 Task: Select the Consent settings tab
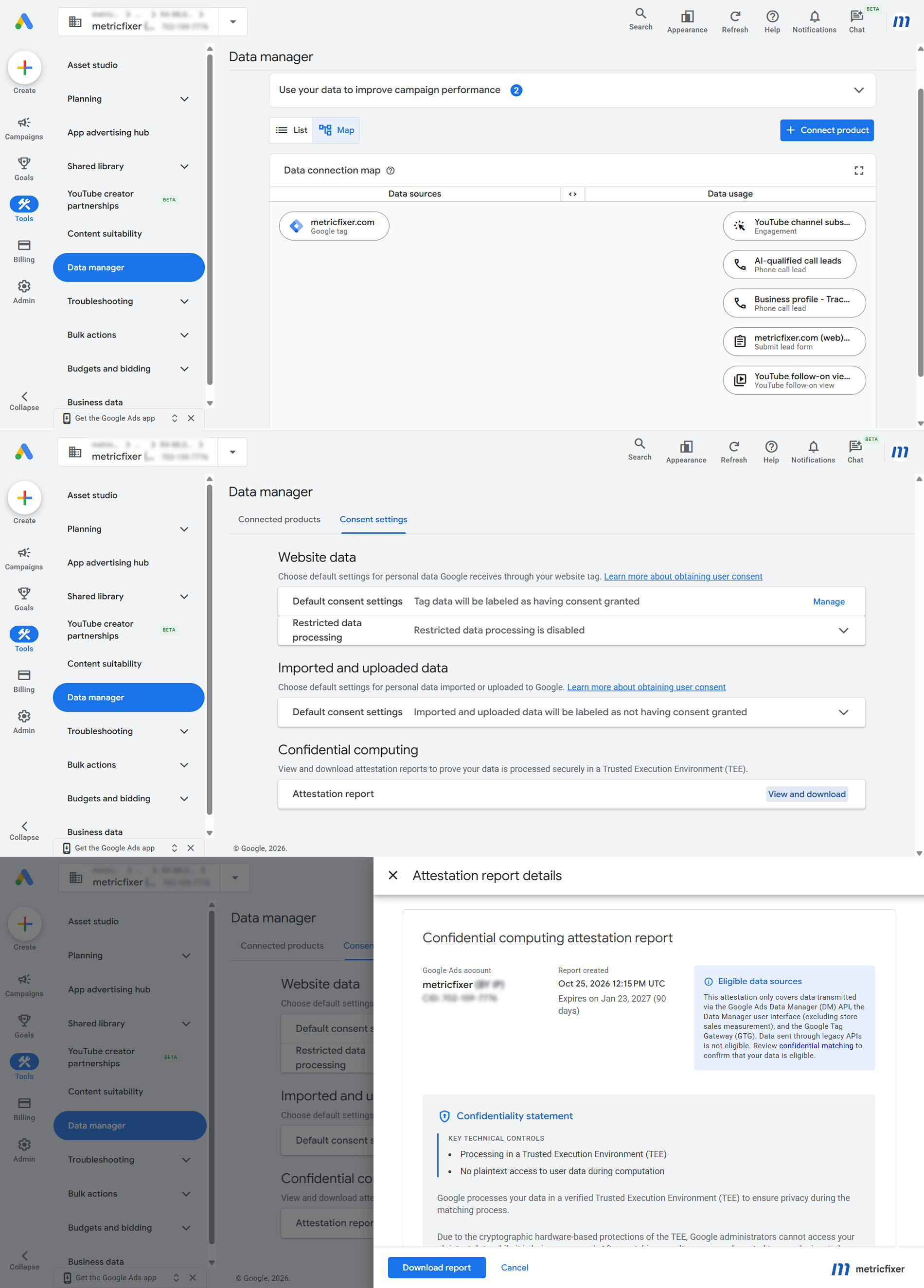pyautogui.click(x=373, y=520)
